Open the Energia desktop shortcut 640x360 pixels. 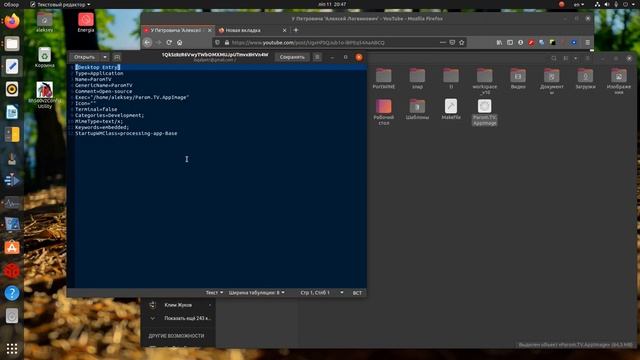(x=86, y=22)
